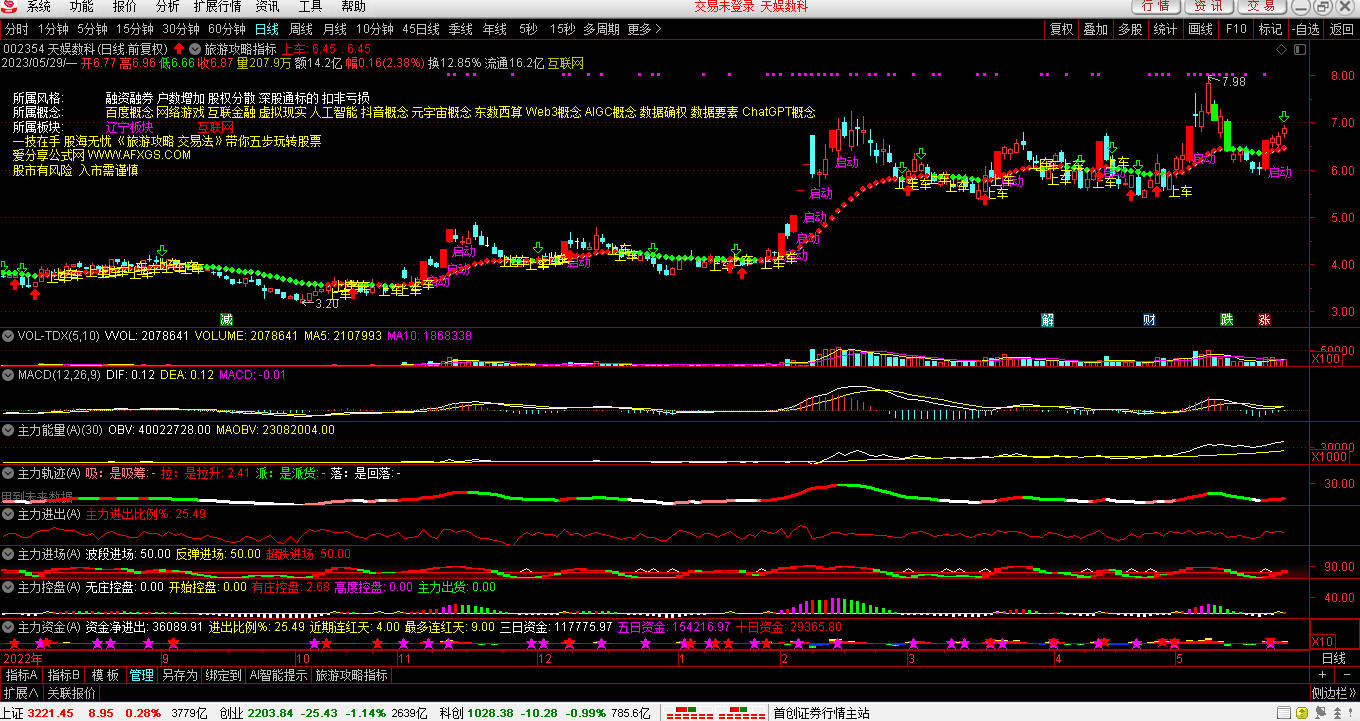Open the 扩展行情 menu
The height and width of the screenshot is (721, 1360).
coord(217,7)
